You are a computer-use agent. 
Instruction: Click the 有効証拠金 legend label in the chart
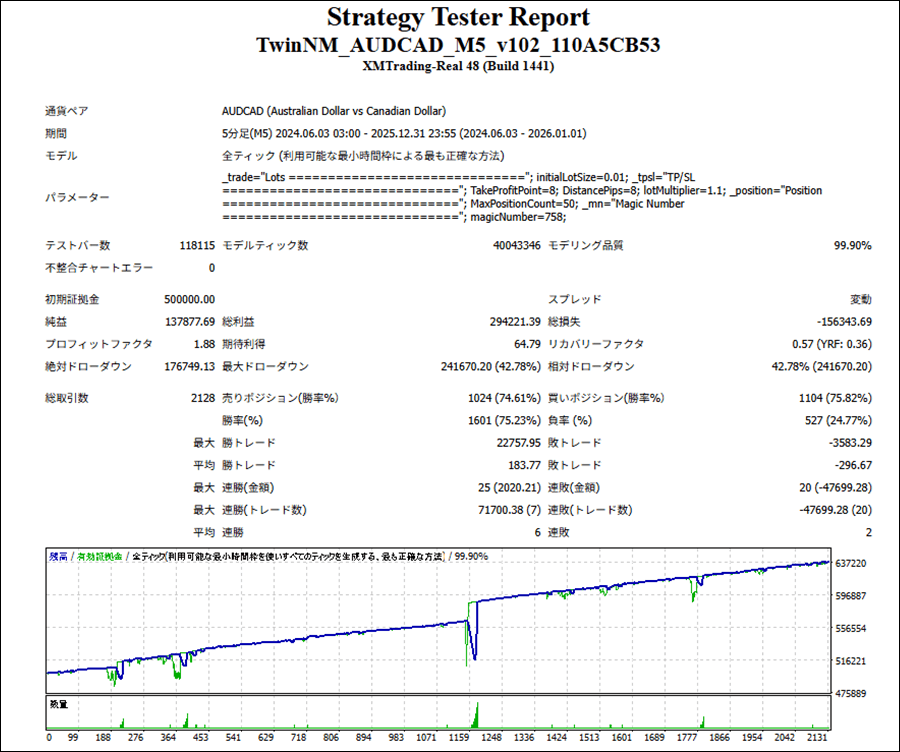click(100, 556)
